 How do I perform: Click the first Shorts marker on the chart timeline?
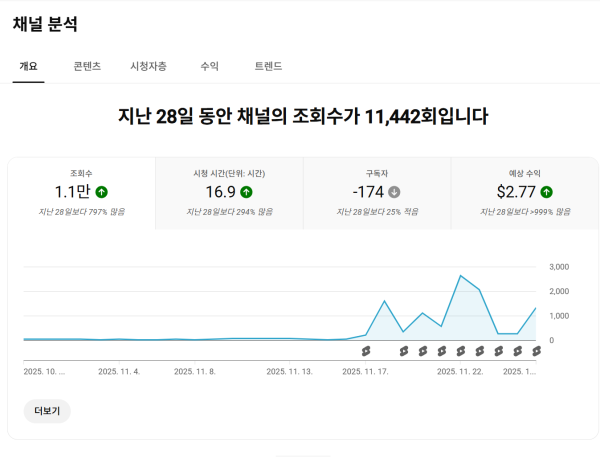[366, 350]
